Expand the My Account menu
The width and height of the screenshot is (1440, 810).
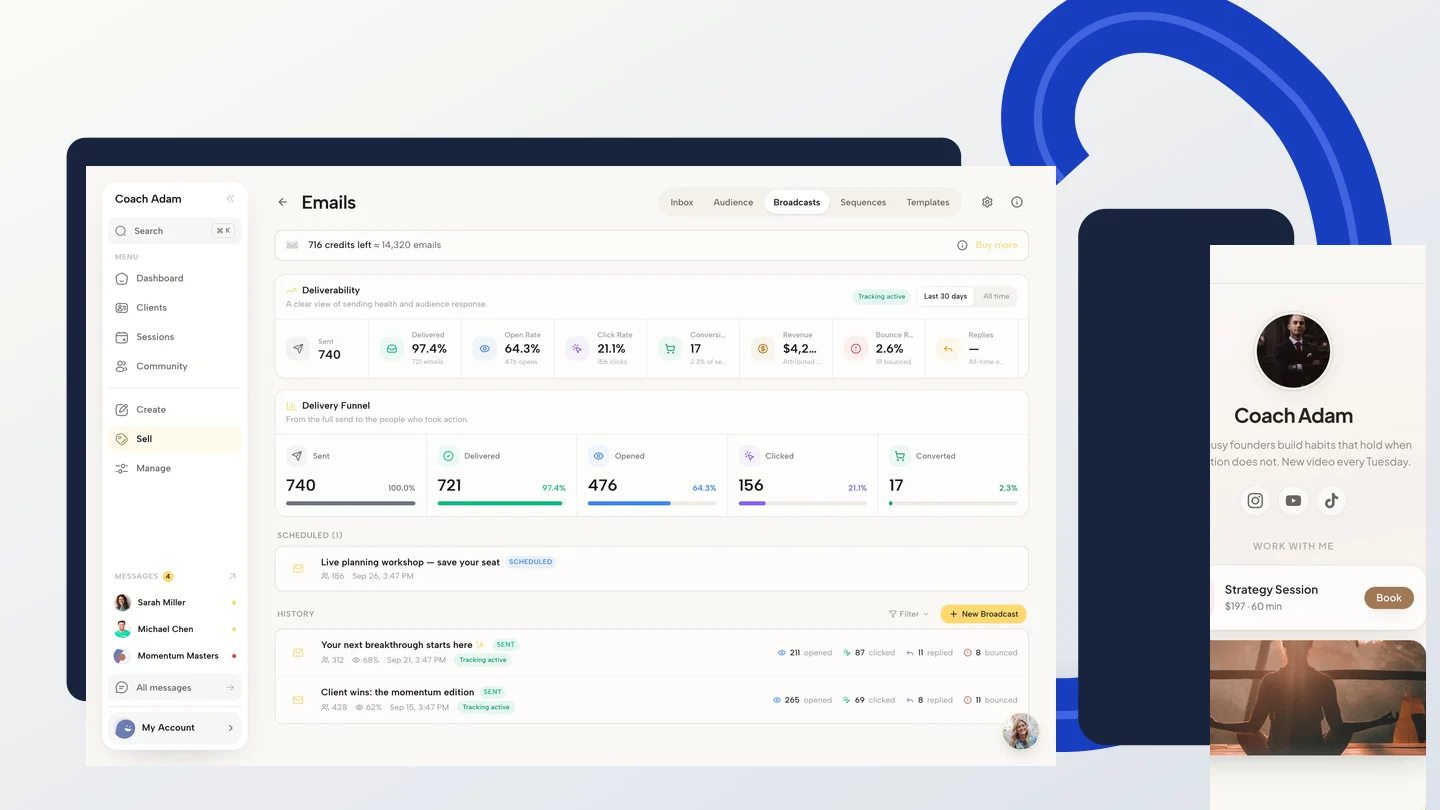(x=175, y=728)
